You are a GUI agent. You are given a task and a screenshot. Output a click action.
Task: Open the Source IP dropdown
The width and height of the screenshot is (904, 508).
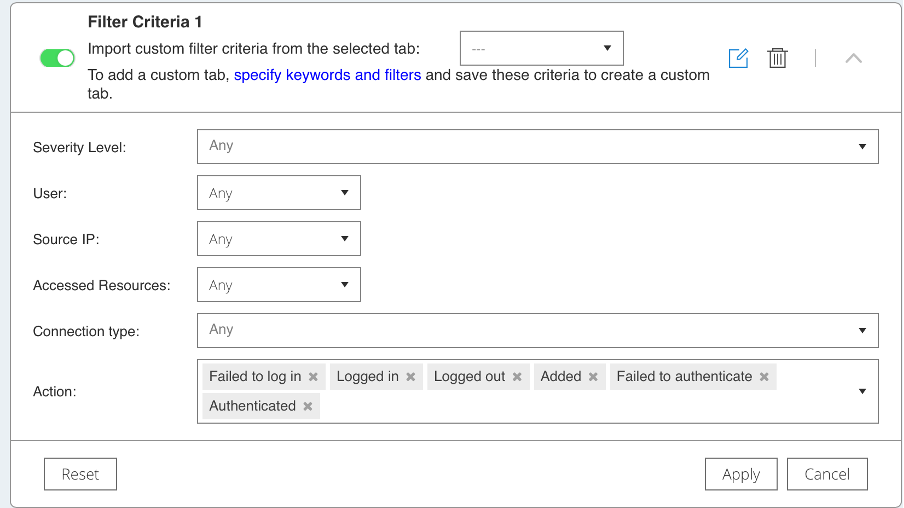click(x=278, y=239)
